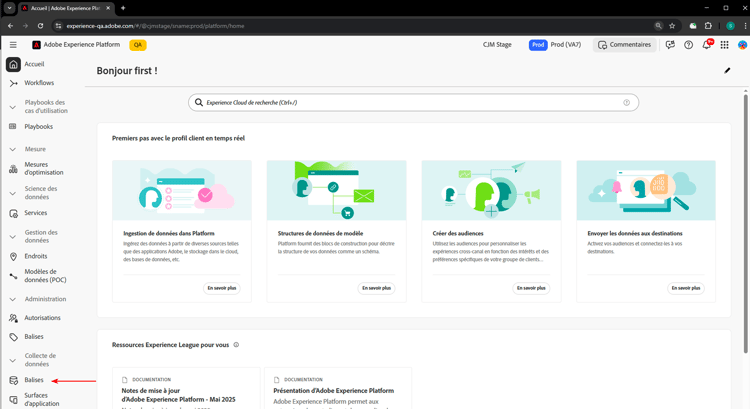The image size is (750, 409).
Task: Open Modèles de données (POC)
Action: tap(45, 276)
